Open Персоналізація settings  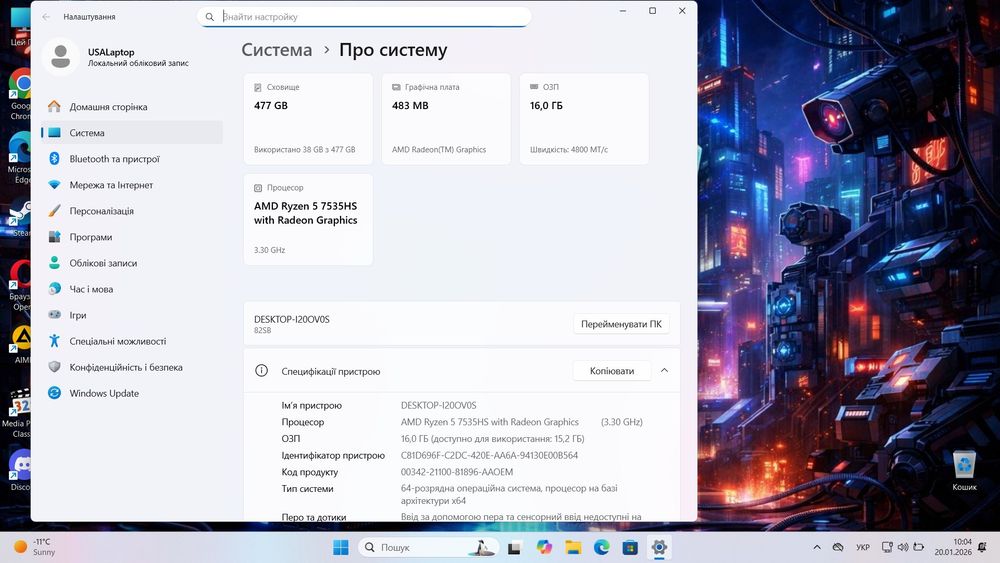[x=132, y=211]
